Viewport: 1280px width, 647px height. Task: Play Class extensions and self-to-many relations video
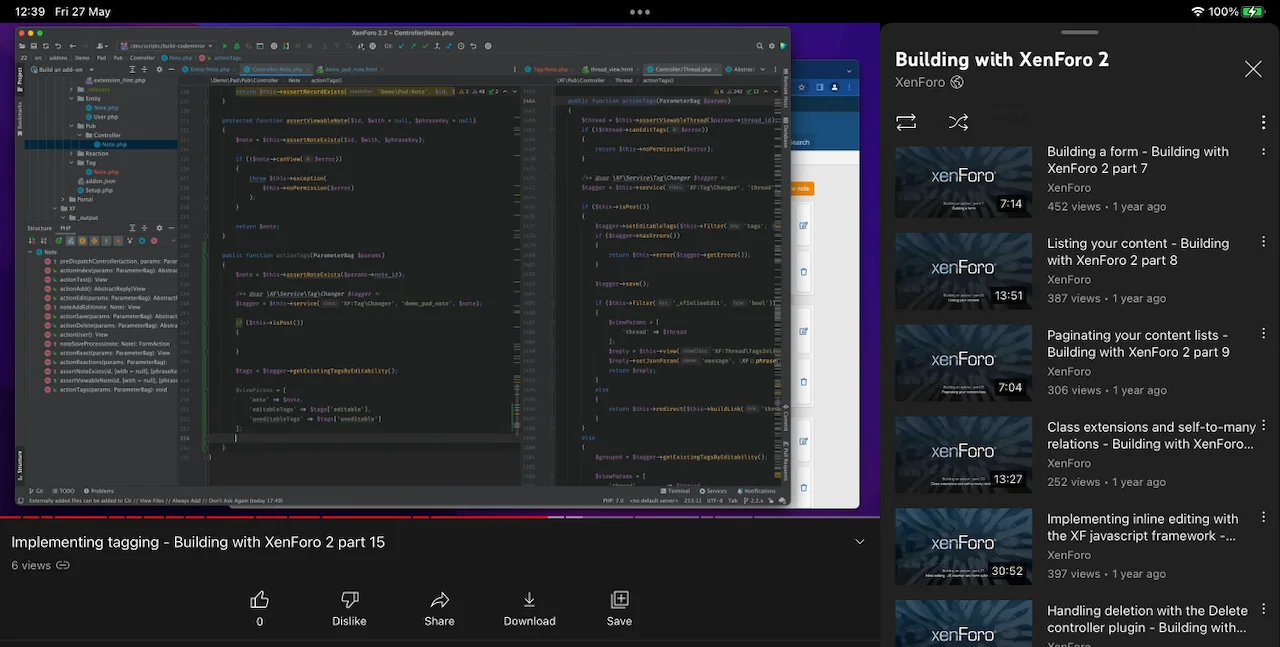click(963, 455)
